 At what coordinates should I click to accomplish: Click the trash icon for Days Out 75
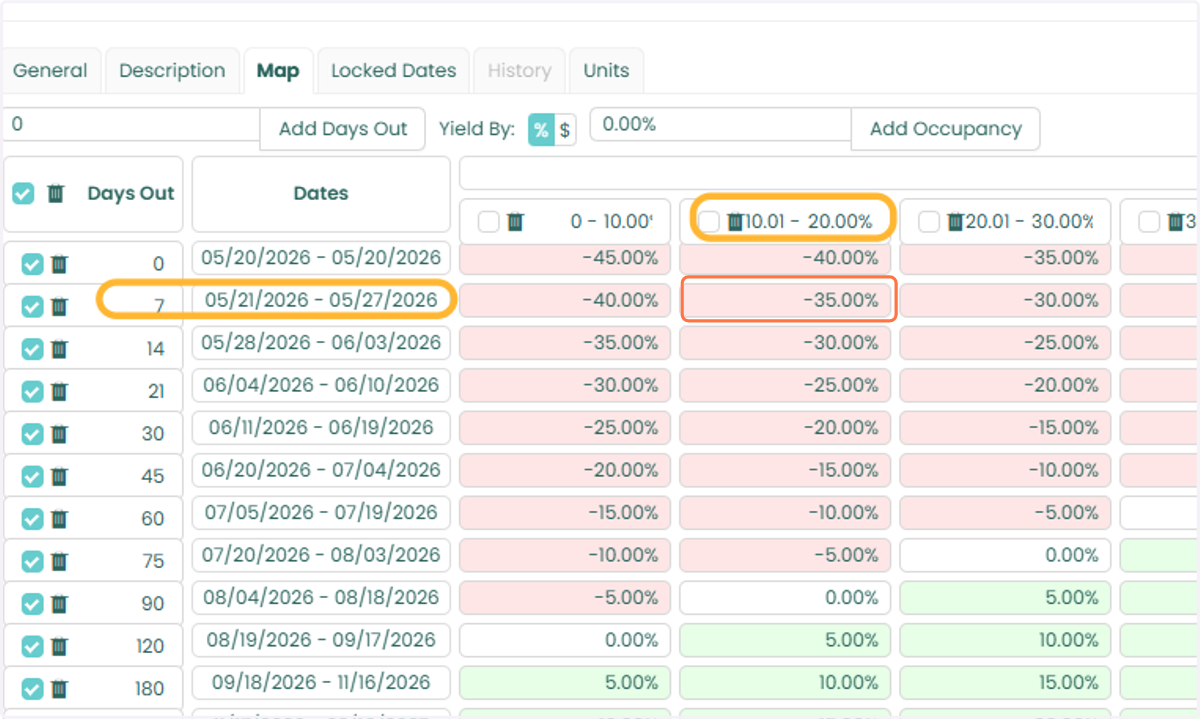point(59,561)
